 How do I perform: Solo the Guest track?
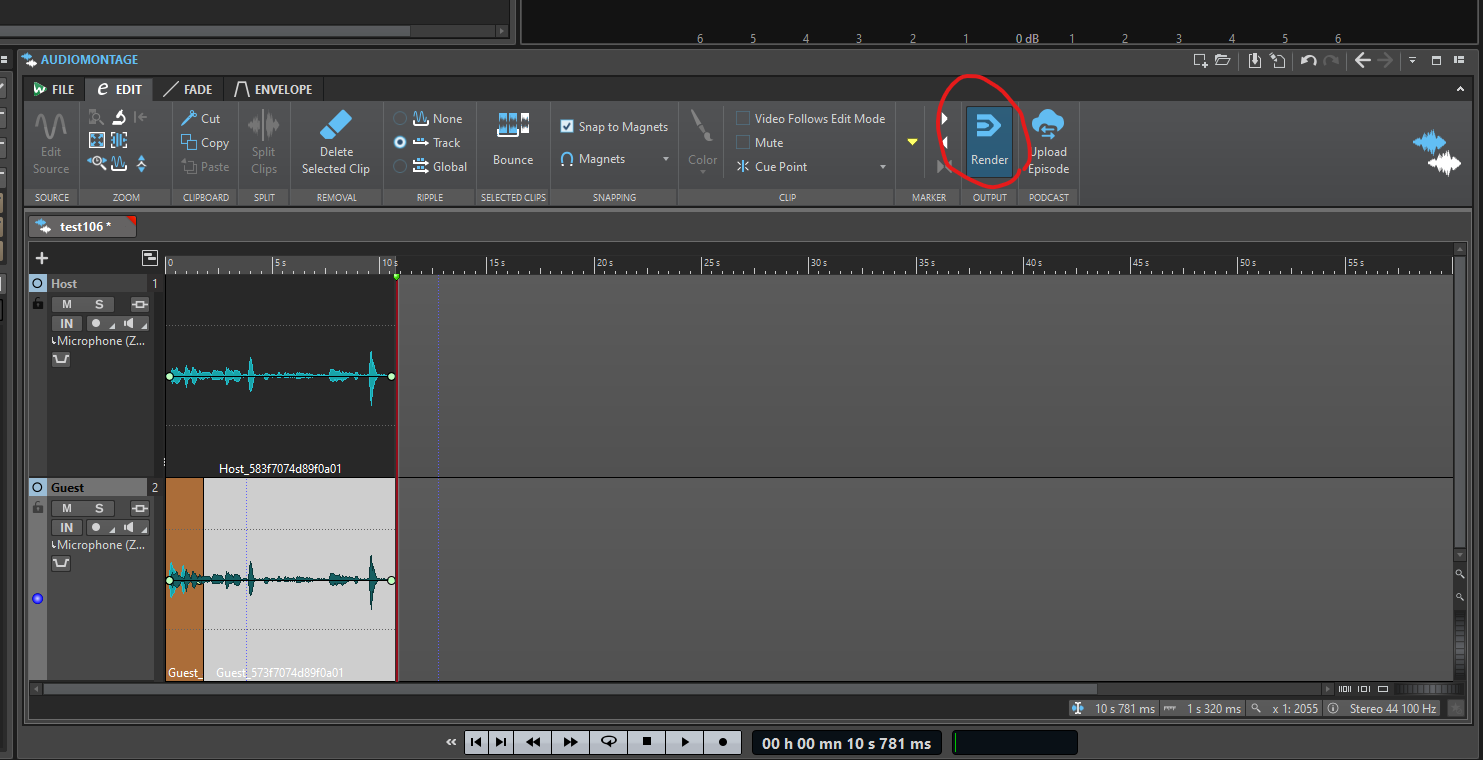99,508
